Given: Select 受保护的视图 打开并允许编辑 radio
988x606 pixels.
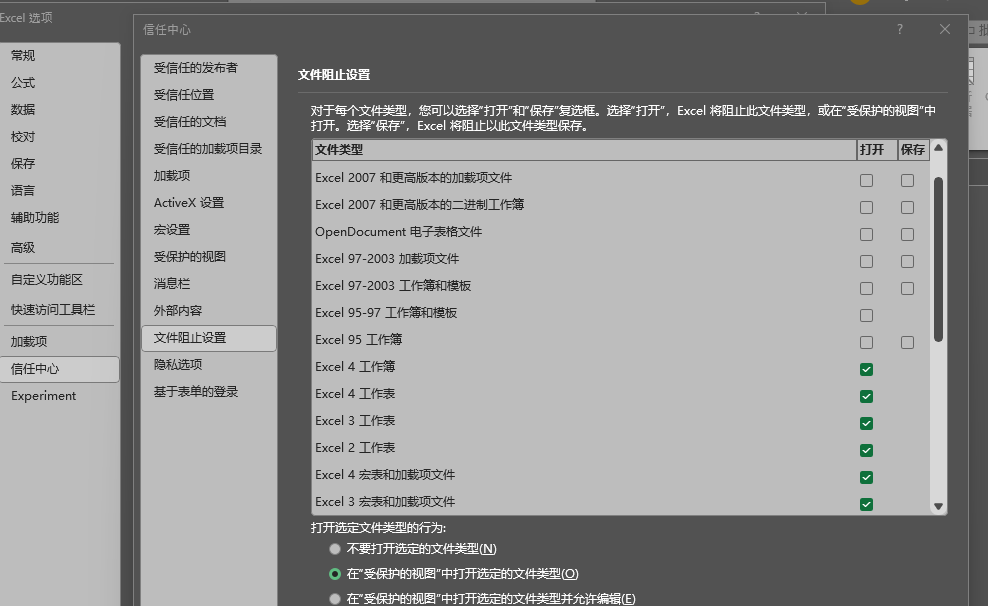Looking at the screenshot, I should (335, 598).
